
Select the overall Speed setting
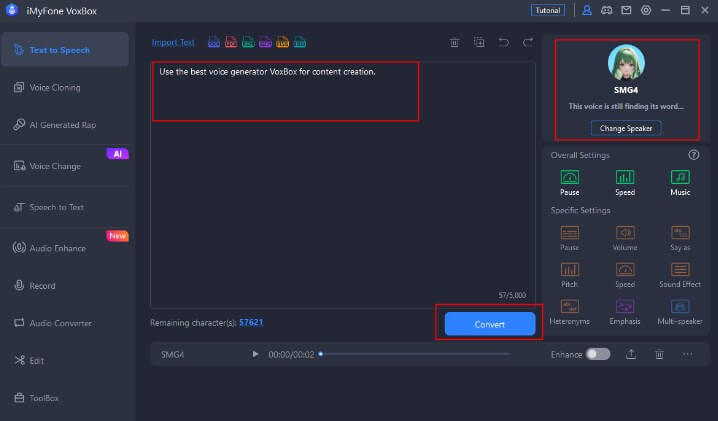pos(625,182)
